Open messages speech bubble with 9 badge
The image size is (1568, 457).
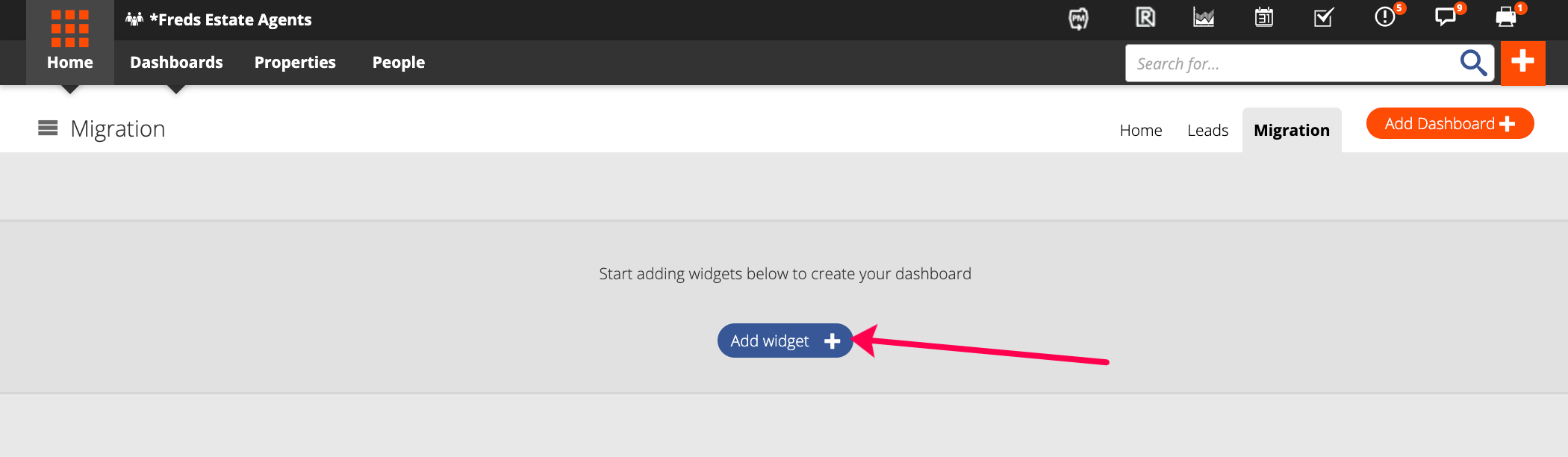coord(1446,16)
